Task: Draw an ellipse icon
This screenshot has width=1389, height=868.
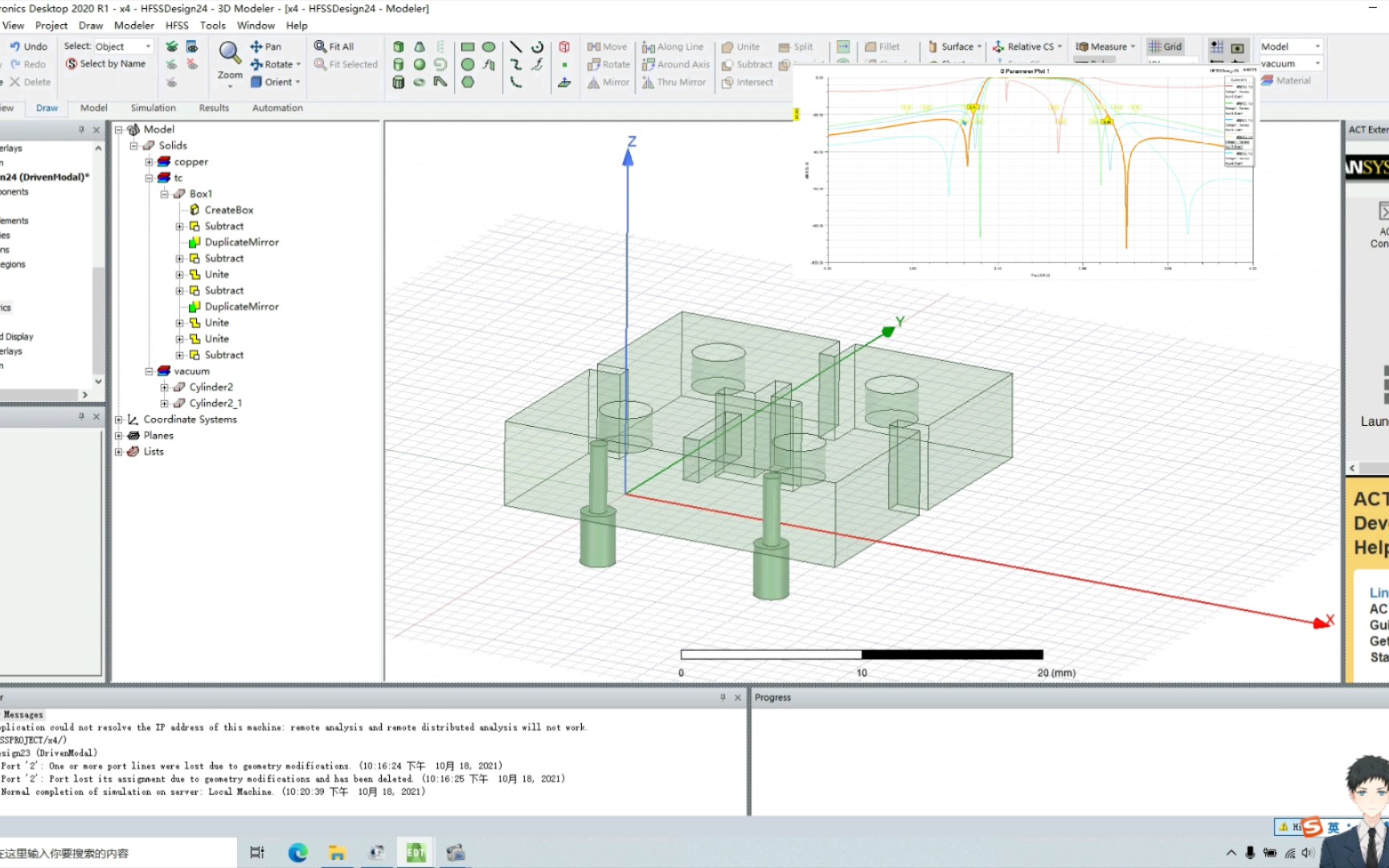Action: tap(489, 47)
